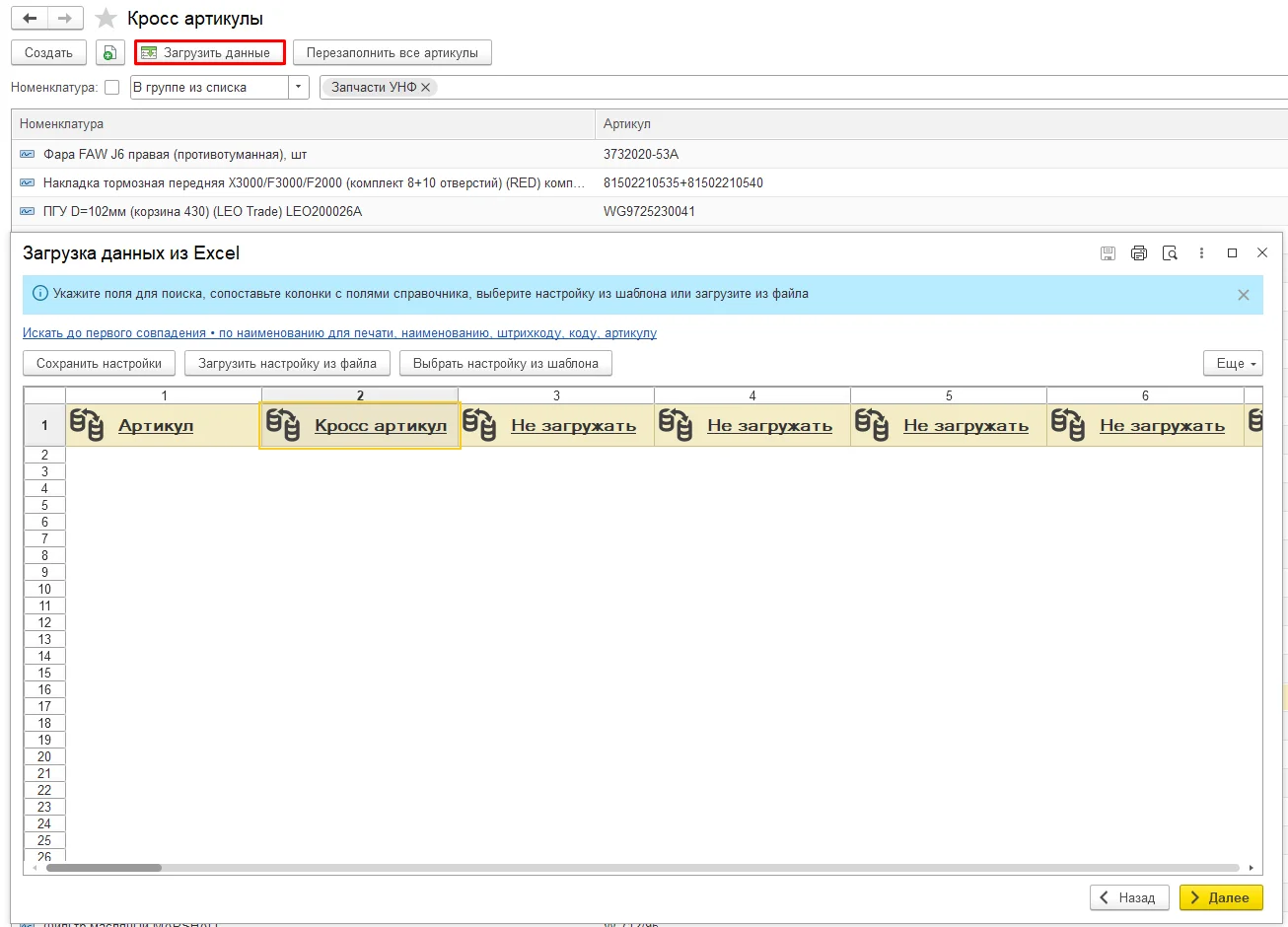Image resolution: width=1288 pixels, height=927 pixels.
Task: Click the back navigation arrow
Action: point(30,19)
